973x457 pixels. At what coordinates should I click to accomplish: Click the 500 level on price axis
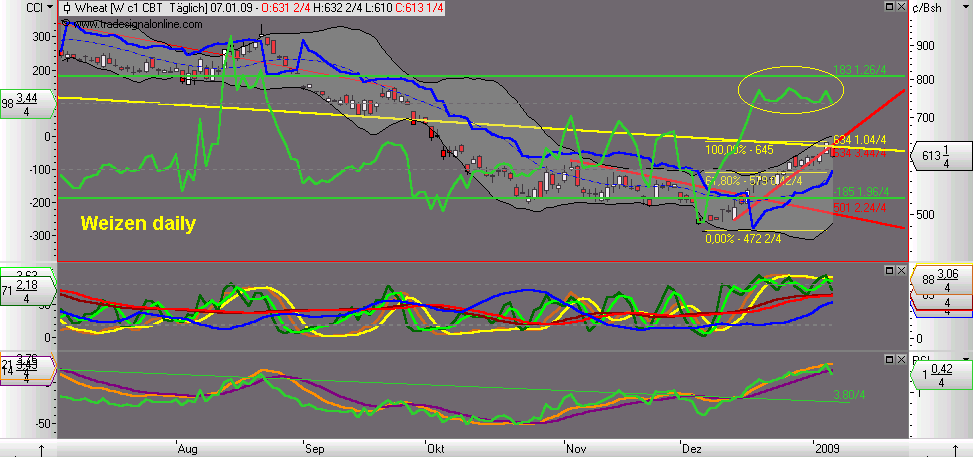(x=923, y=214)
